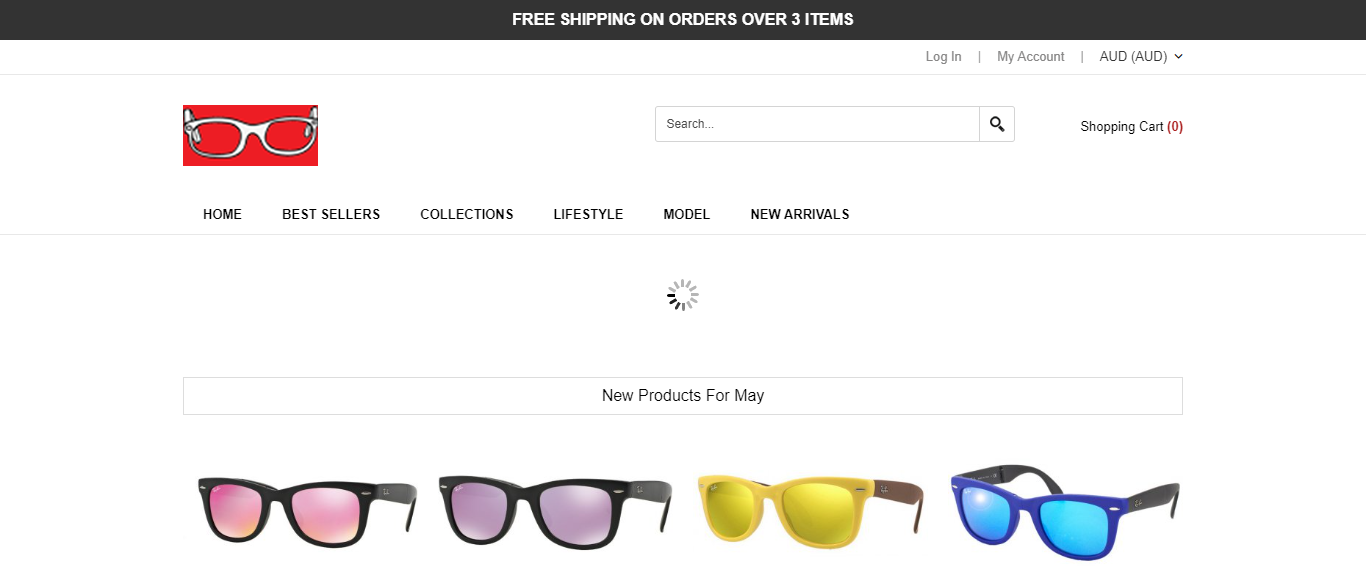Click the loading spinner in the banner area
Screen dimensions: 1366x578
tap(683, 295)
